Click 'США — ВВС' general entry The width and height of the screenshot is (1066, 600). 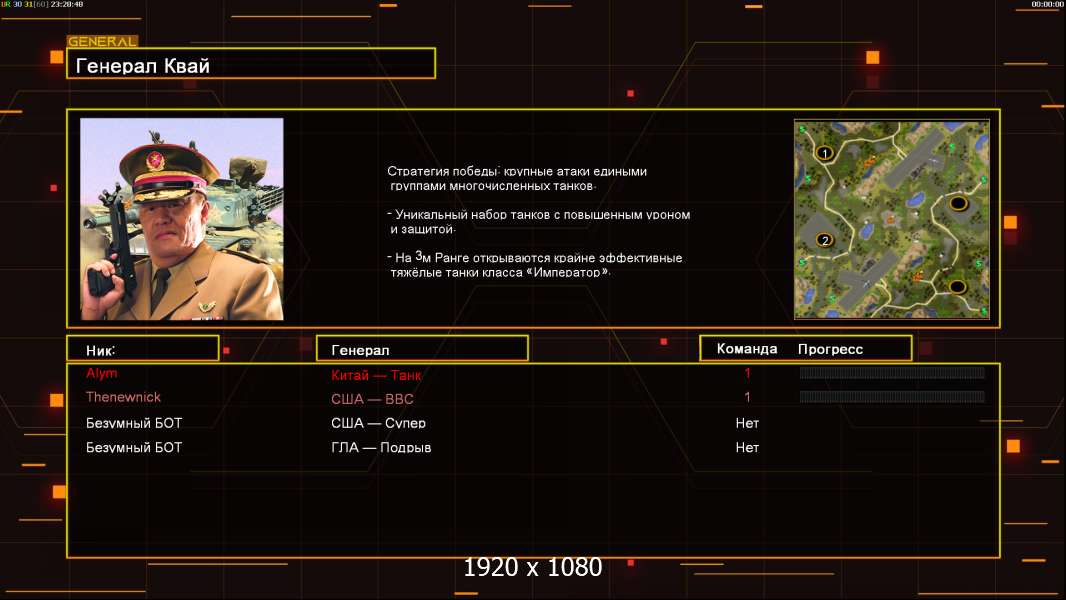(x=372, y=398)
